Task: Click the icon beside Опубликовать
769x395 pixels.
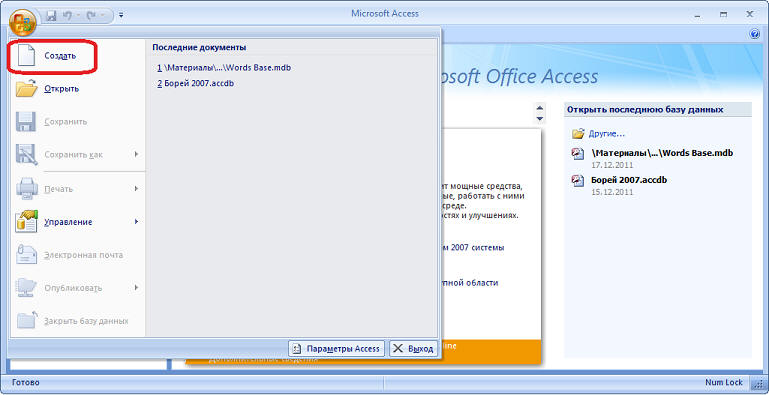Action: pos(26,288)
